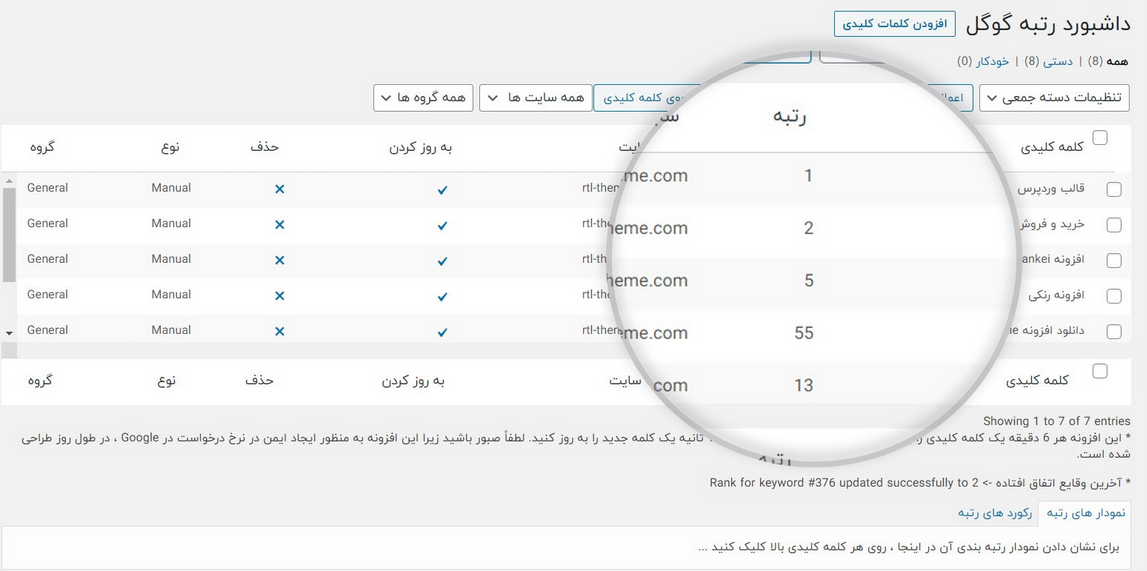Click the table's vertical scrollbar thumb
Viewport: 1147px width, 571px height.
[9, 235]
